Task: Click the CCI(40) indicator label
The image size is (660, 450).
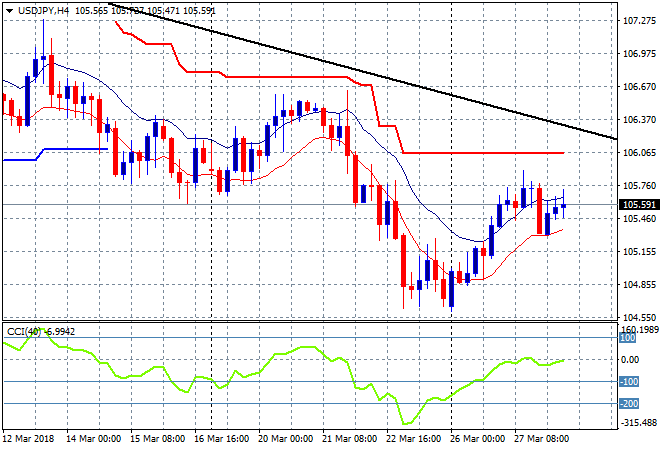Action: [x=24, y=332]
